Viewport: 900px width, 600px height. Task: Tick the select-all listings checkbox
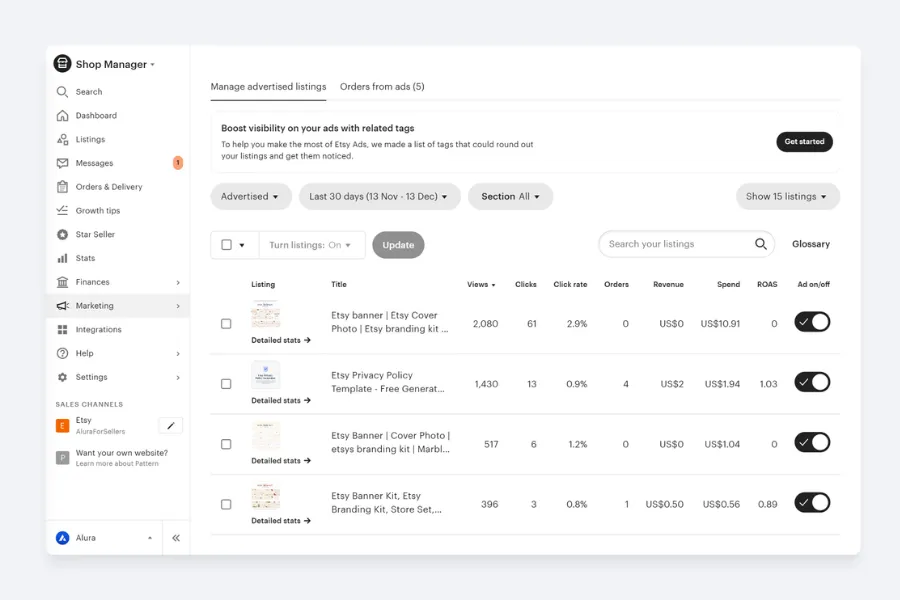click(226, 245)
